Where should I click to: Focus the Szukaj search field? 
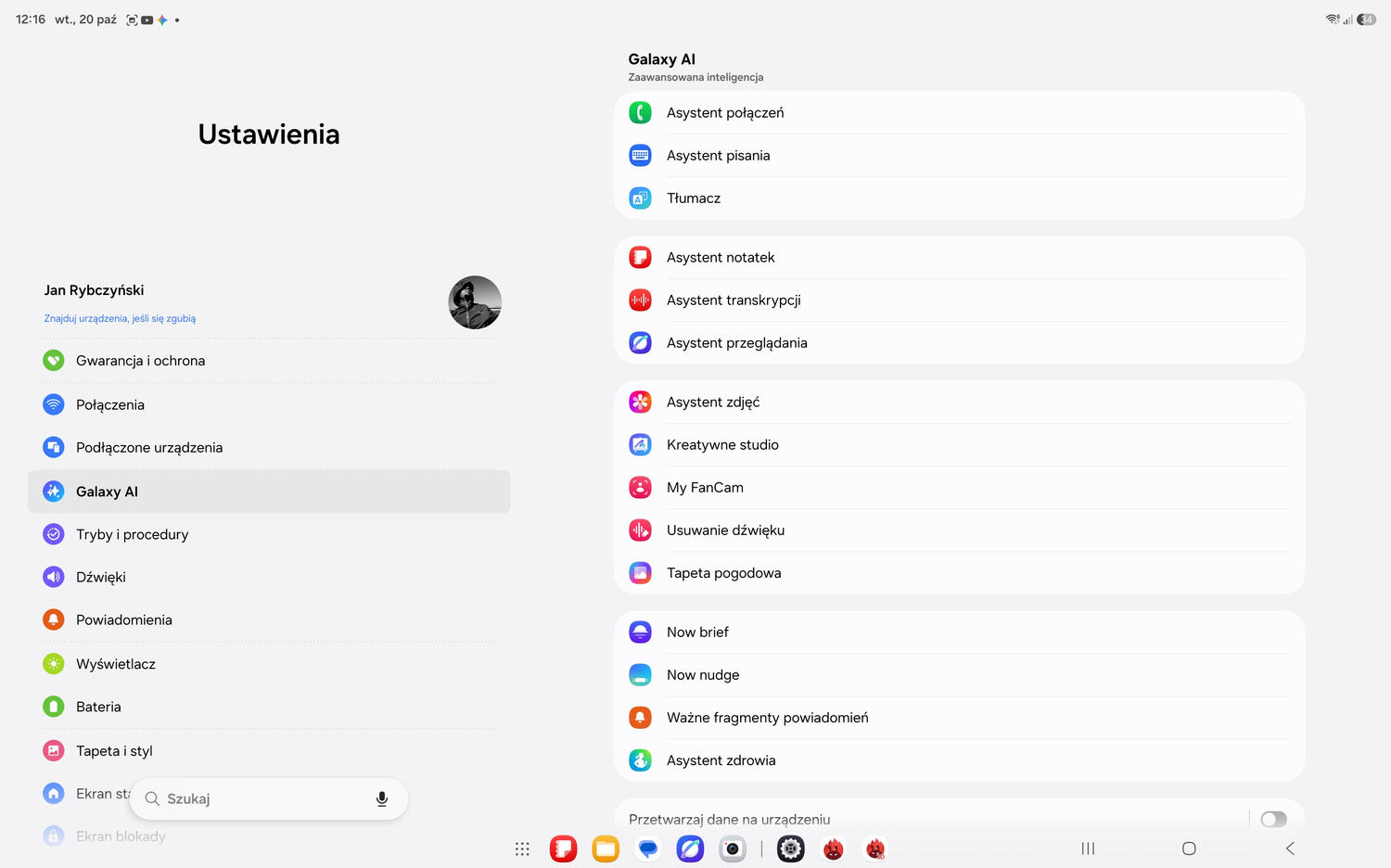269,799
